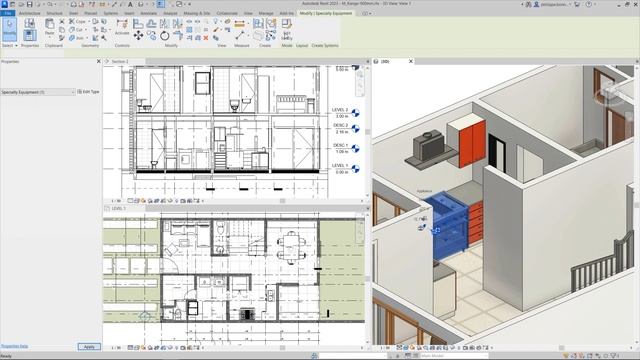Image resolution: width=640 pixels, height=360 pixels.
Task: Click the Cut to clipboard icon
Action: click(62, 21)
